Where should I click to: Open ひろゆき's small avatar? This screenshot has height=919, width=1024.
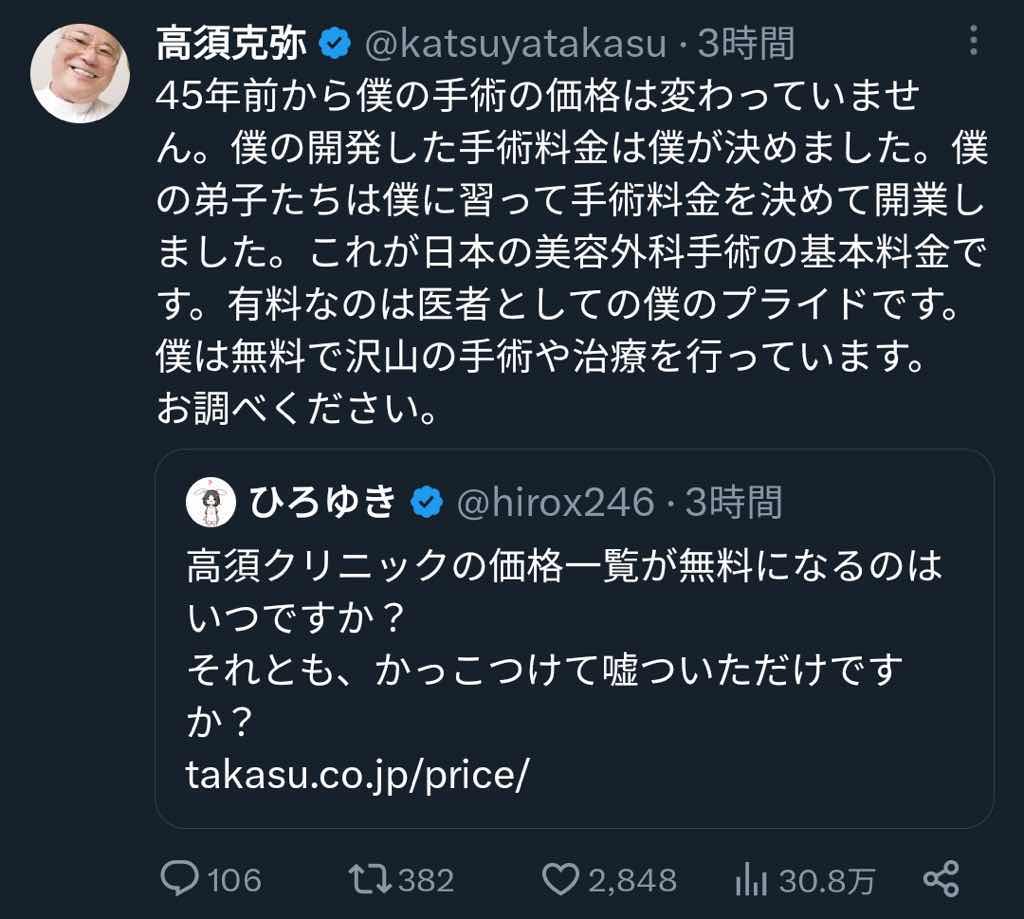tap(210, 502)
